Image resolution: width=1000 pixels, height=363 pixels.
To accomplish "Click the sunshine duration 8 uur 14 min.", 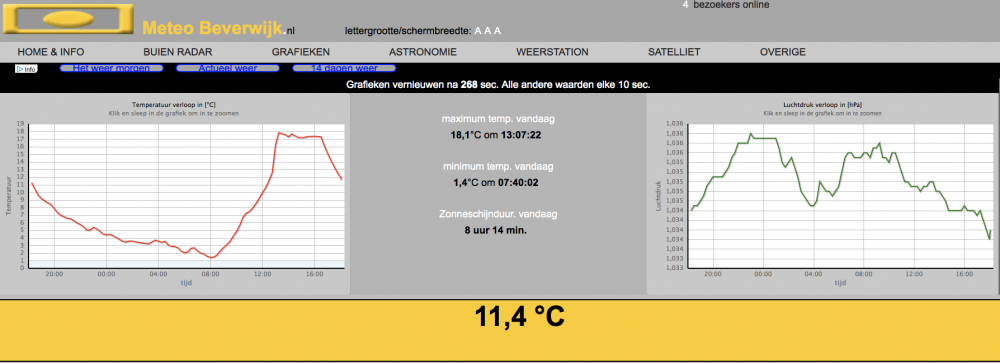I will pos(496,230).
